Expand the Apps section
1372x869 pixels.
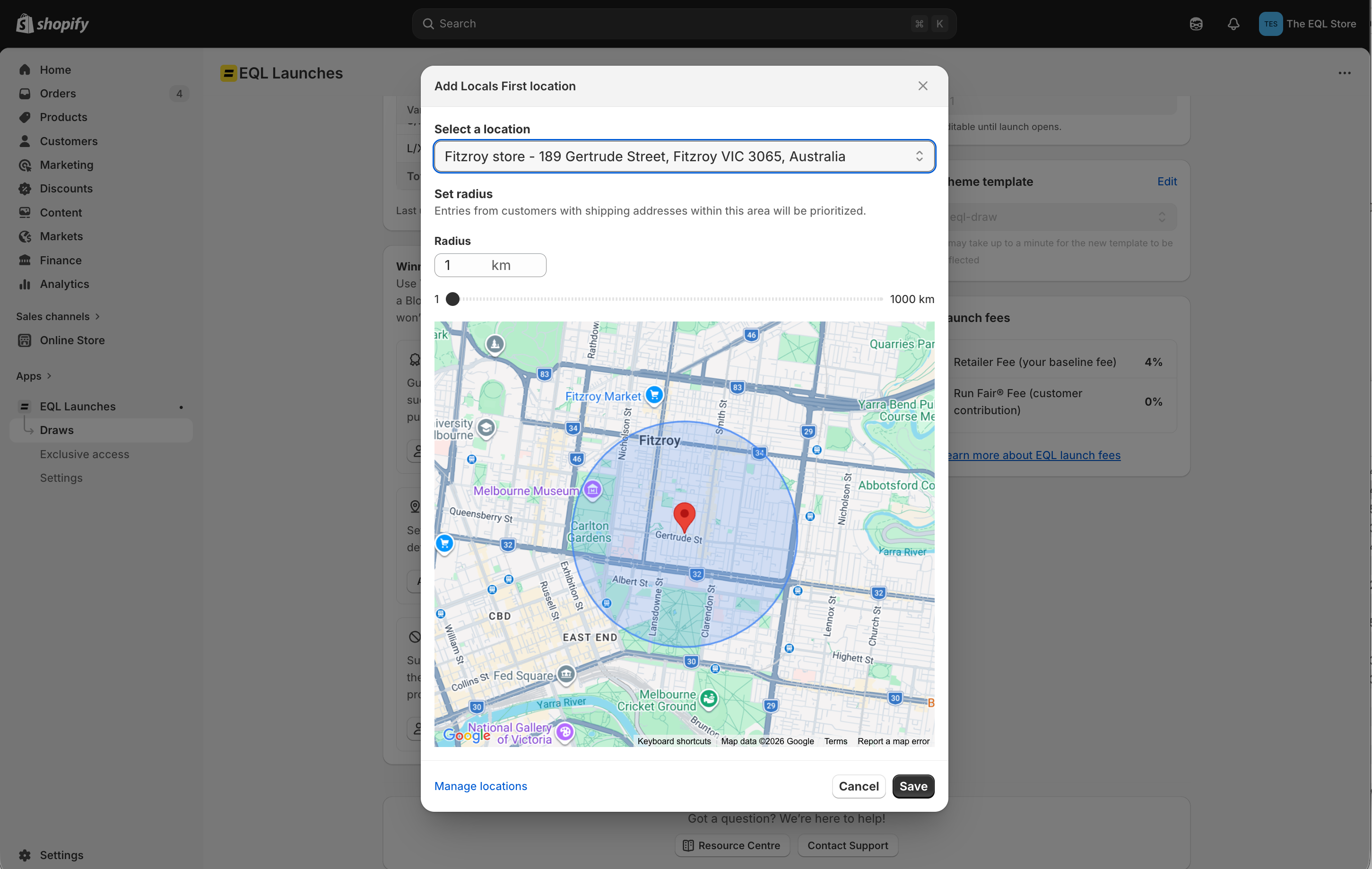pos(34,376)
